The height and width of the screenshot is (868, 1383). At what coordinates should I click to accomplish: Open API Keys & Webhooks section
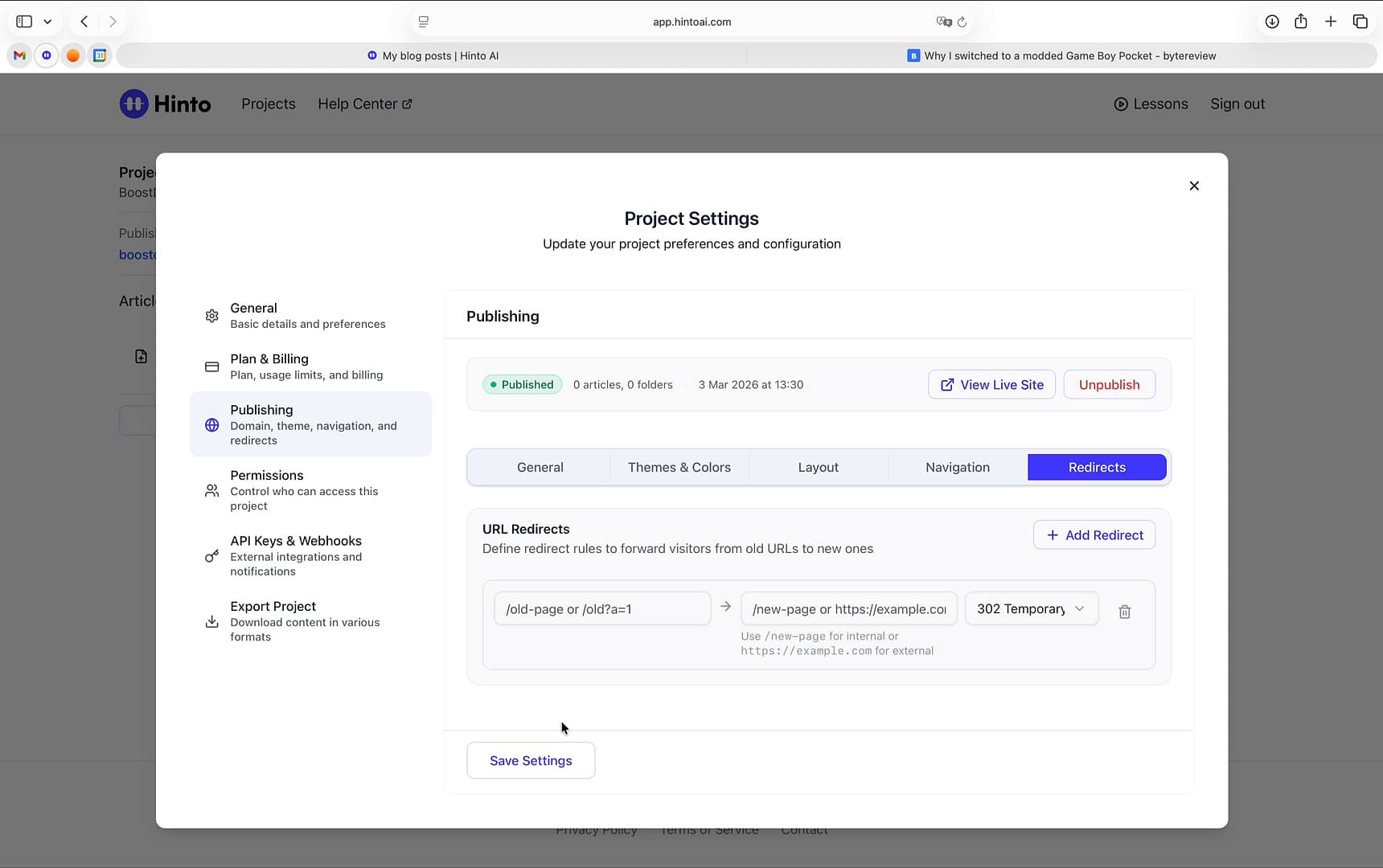click(x=310, y=555)
